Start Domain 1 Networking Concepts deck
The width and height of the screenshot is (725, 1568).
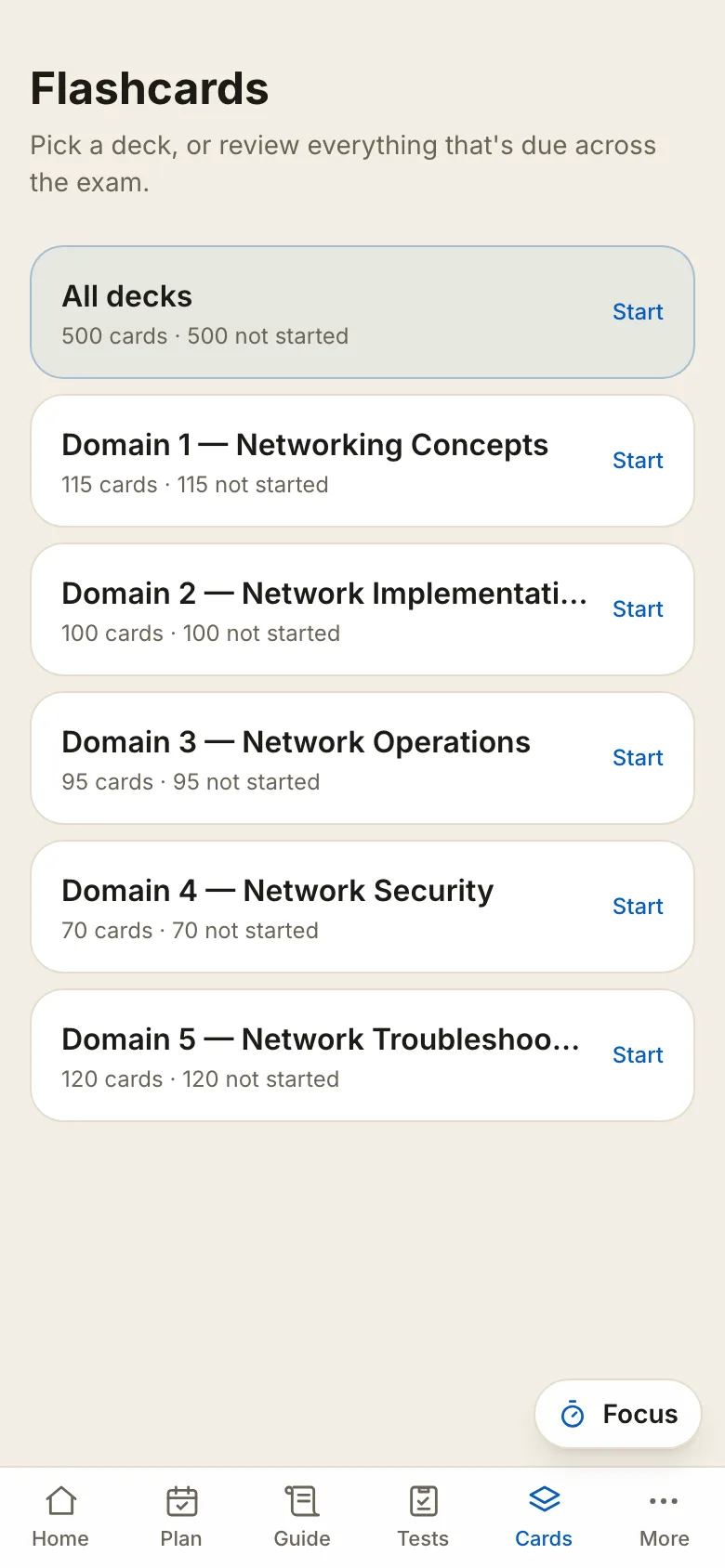pyautogui.click(x=638, y=461)
